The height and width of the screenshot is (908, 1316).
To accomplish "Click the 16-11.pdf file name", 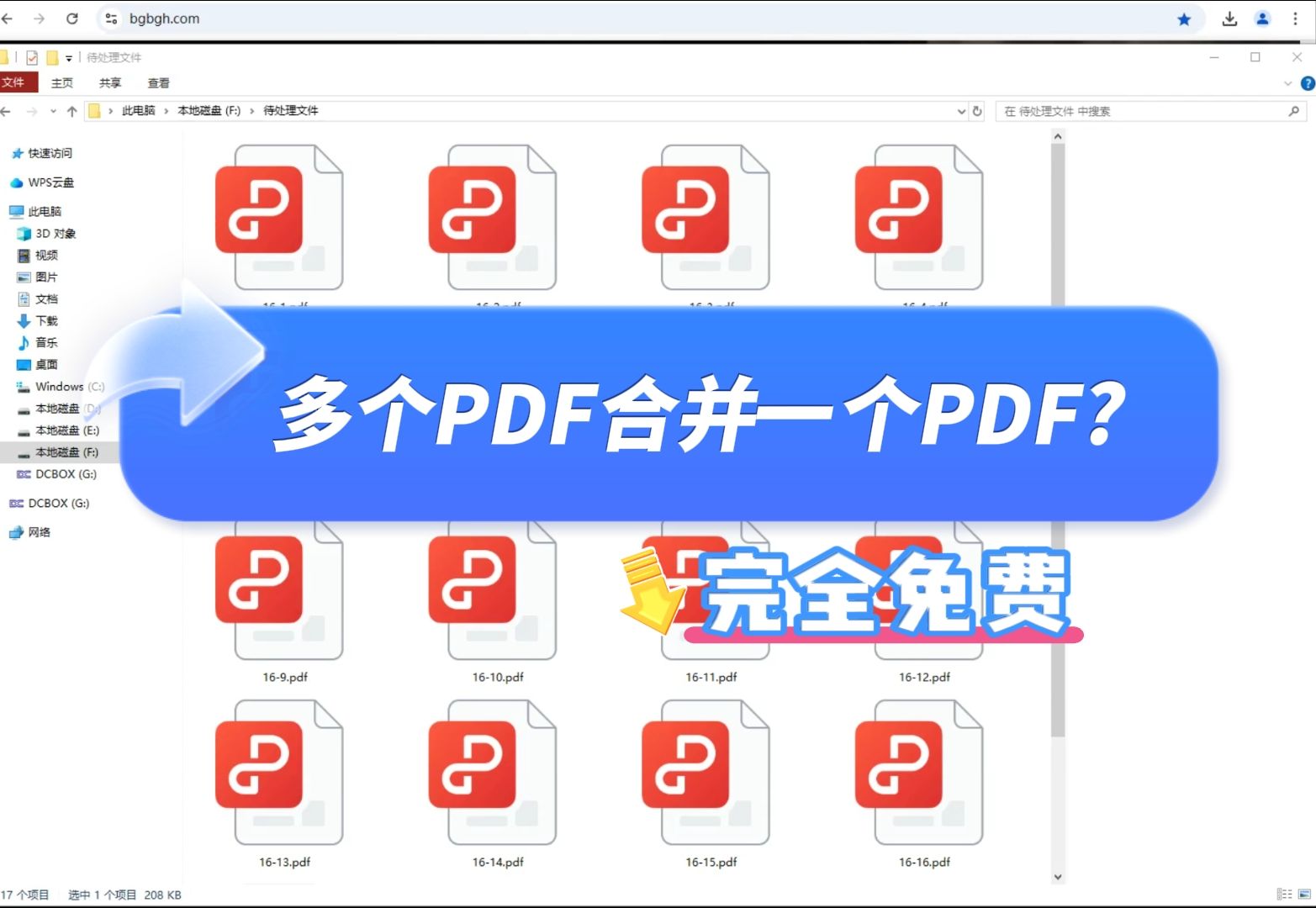I will 711,677.
